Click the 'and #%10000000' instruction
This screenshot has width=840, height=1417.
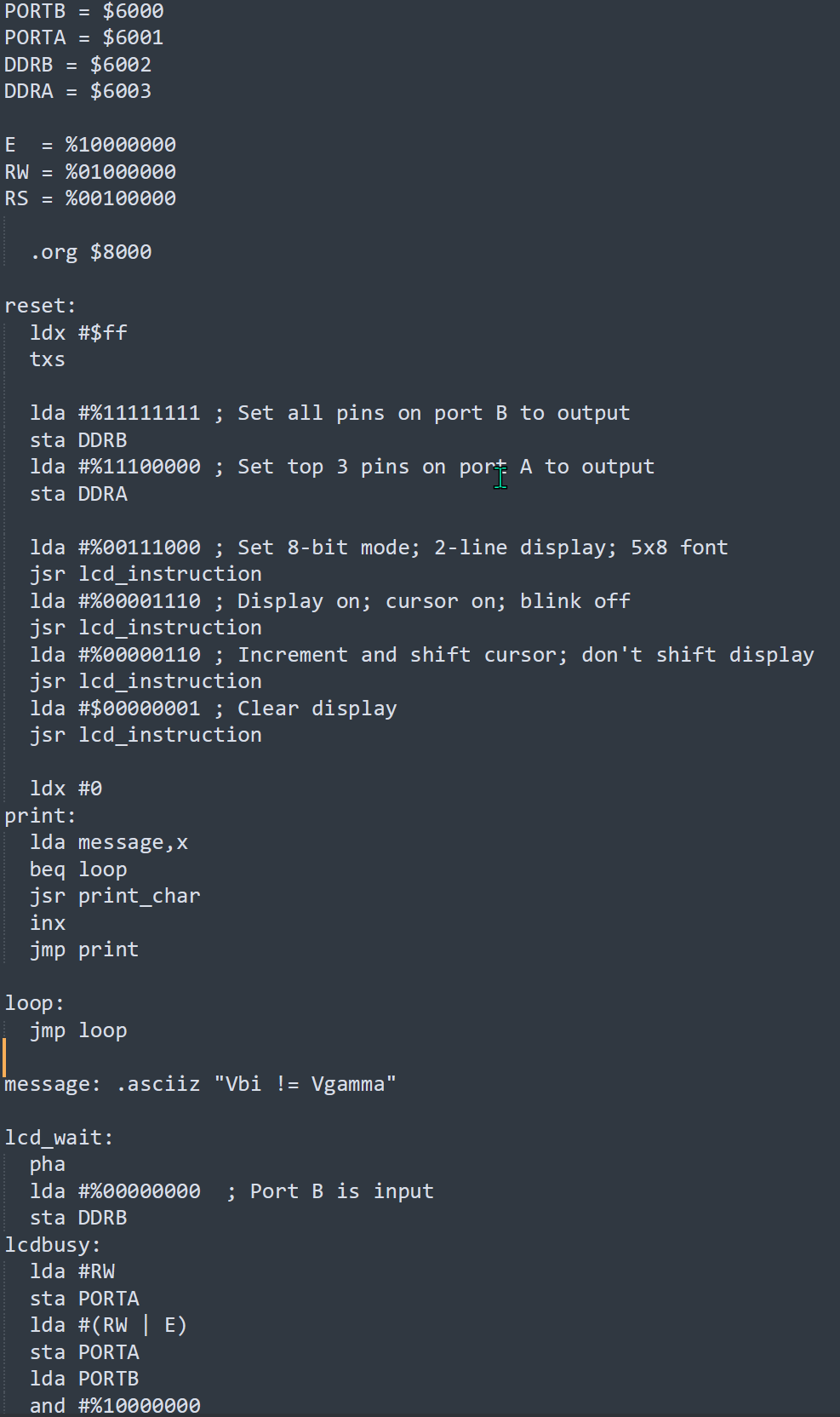tap(115, 1405)
